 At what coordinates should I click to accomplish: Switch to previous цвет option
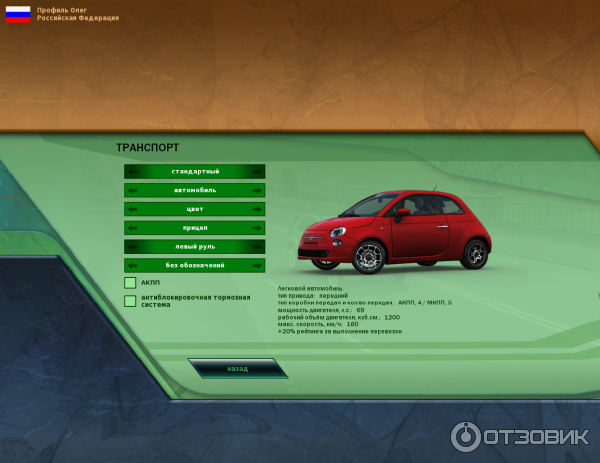[x=132, y=210]
